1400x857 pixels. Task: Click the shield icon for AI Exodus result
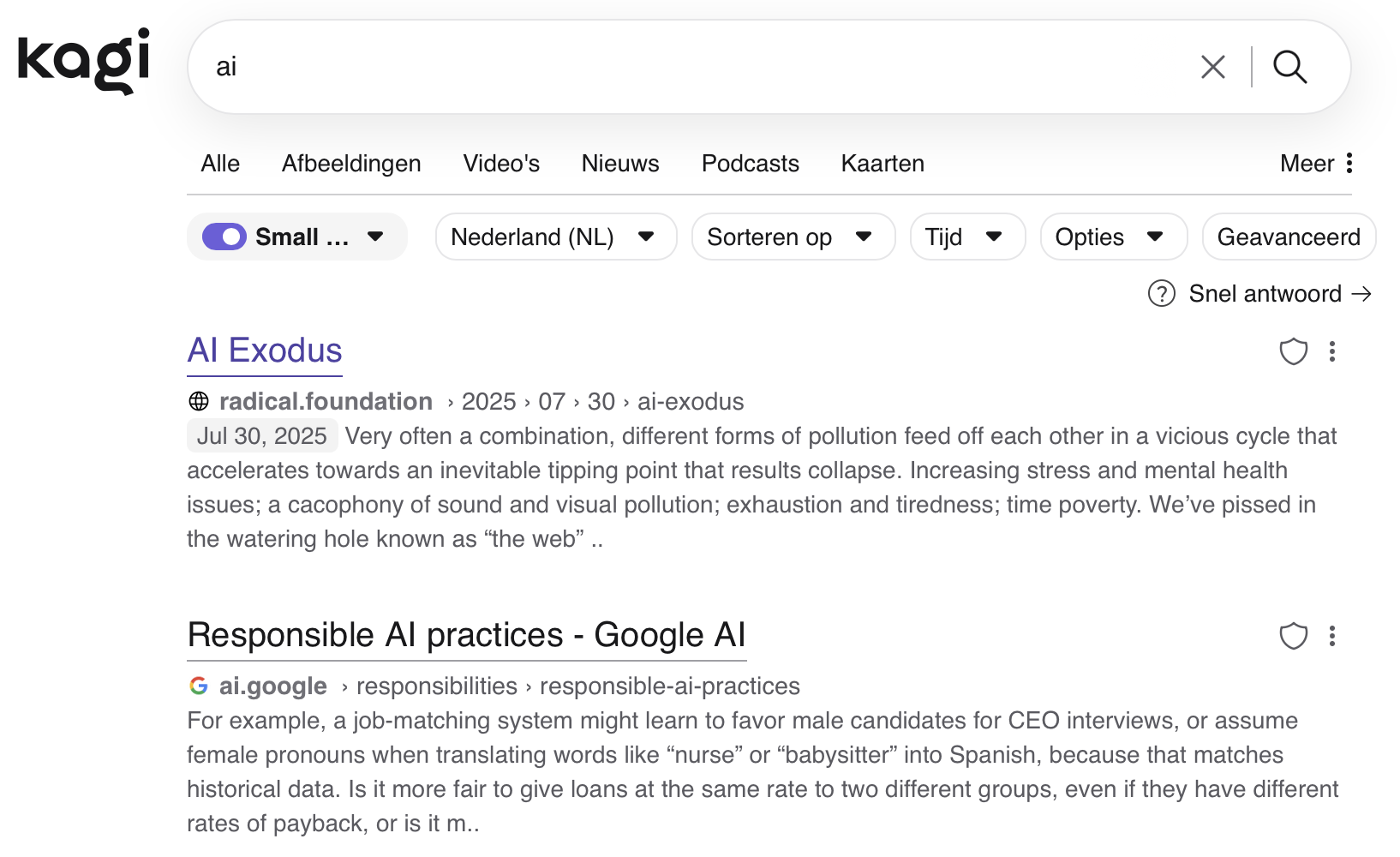1293,351
